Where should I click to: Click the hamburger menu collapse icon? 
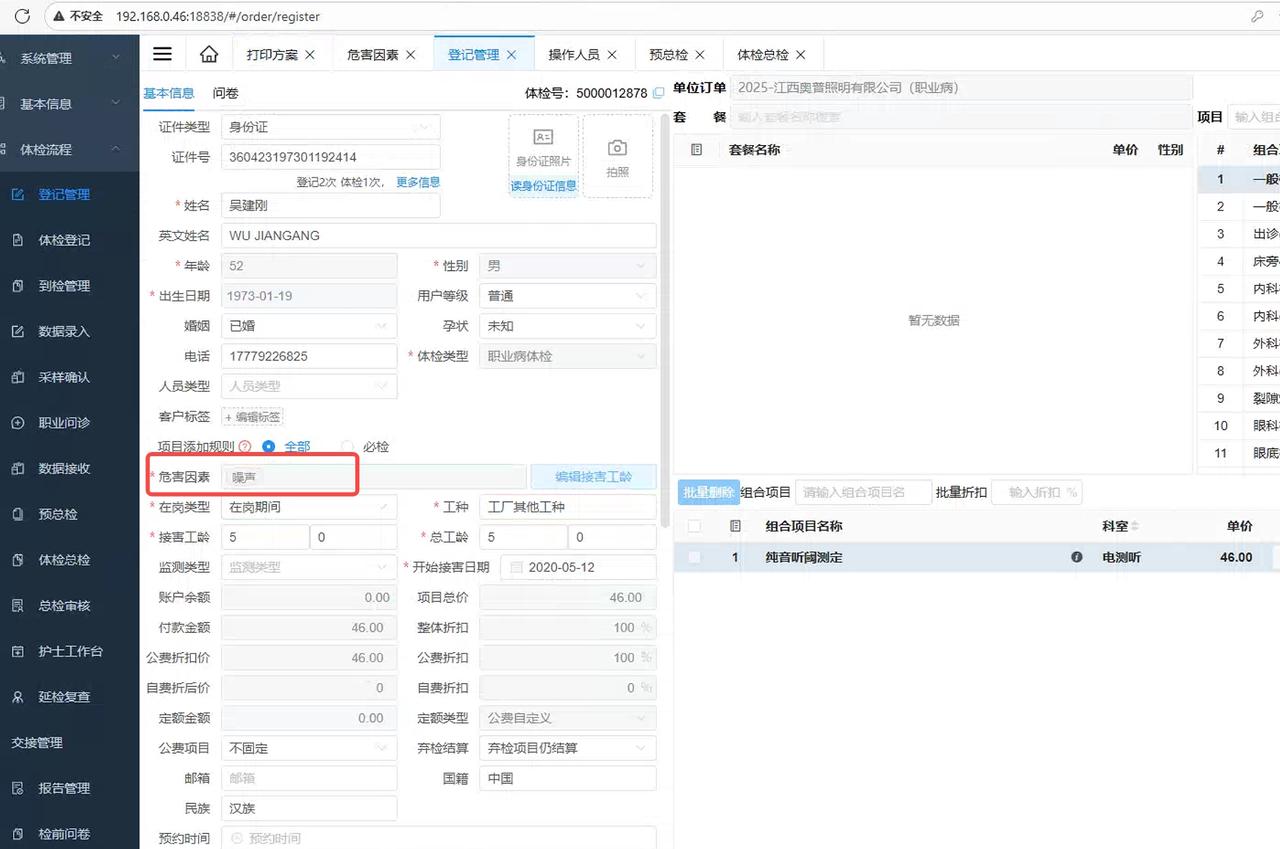click(x=162, y=54)
